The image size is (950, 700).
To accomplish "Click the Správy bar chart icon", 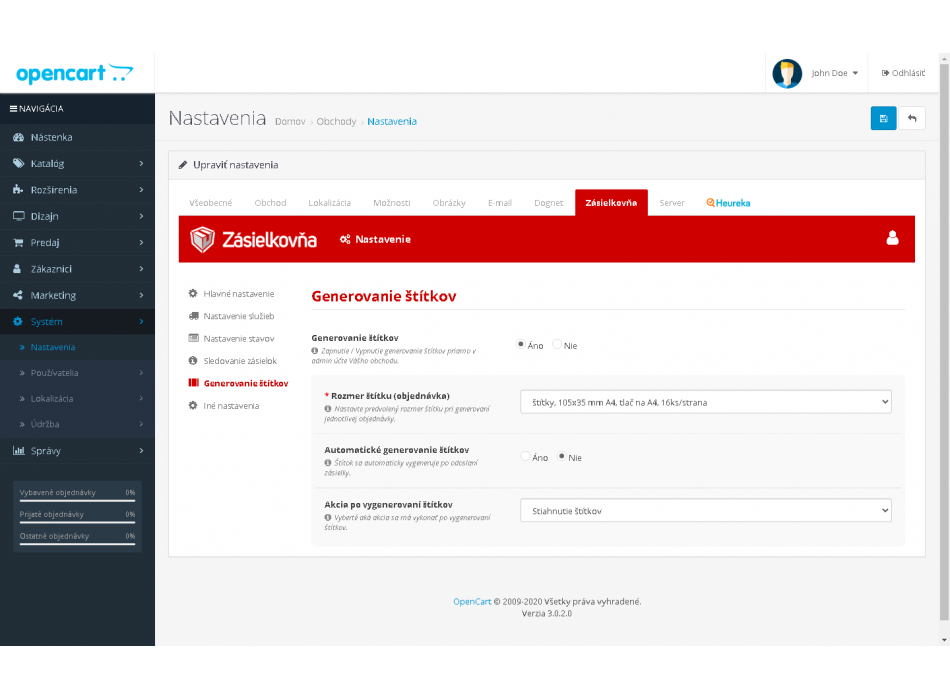I will 19,450.
